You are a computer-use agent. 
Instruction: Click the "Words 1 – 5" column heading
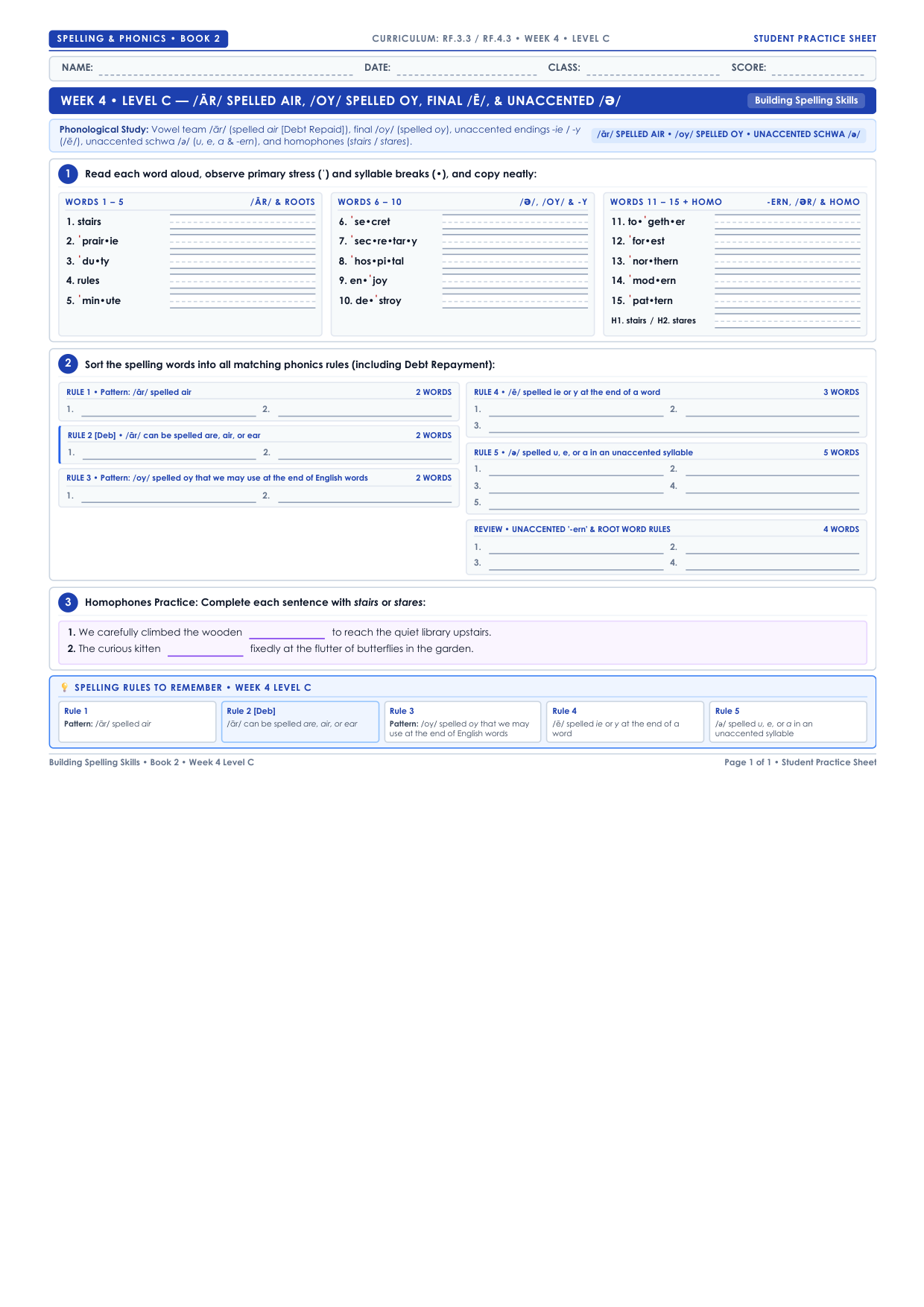pos(95,202)
